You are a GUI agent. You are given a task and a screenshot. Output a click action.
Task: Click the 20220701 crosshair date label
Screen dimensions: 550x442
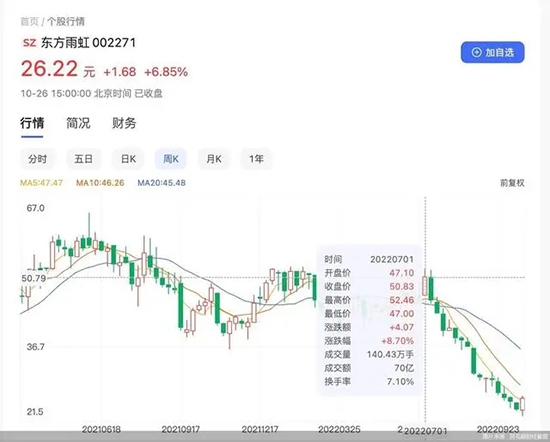pos(426,431)
